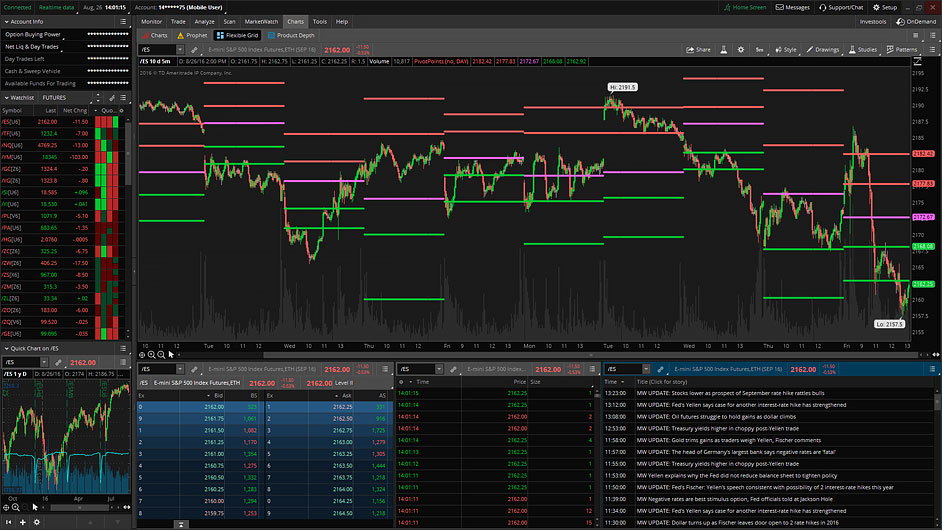Open the Patterns menu

(902, 50)
